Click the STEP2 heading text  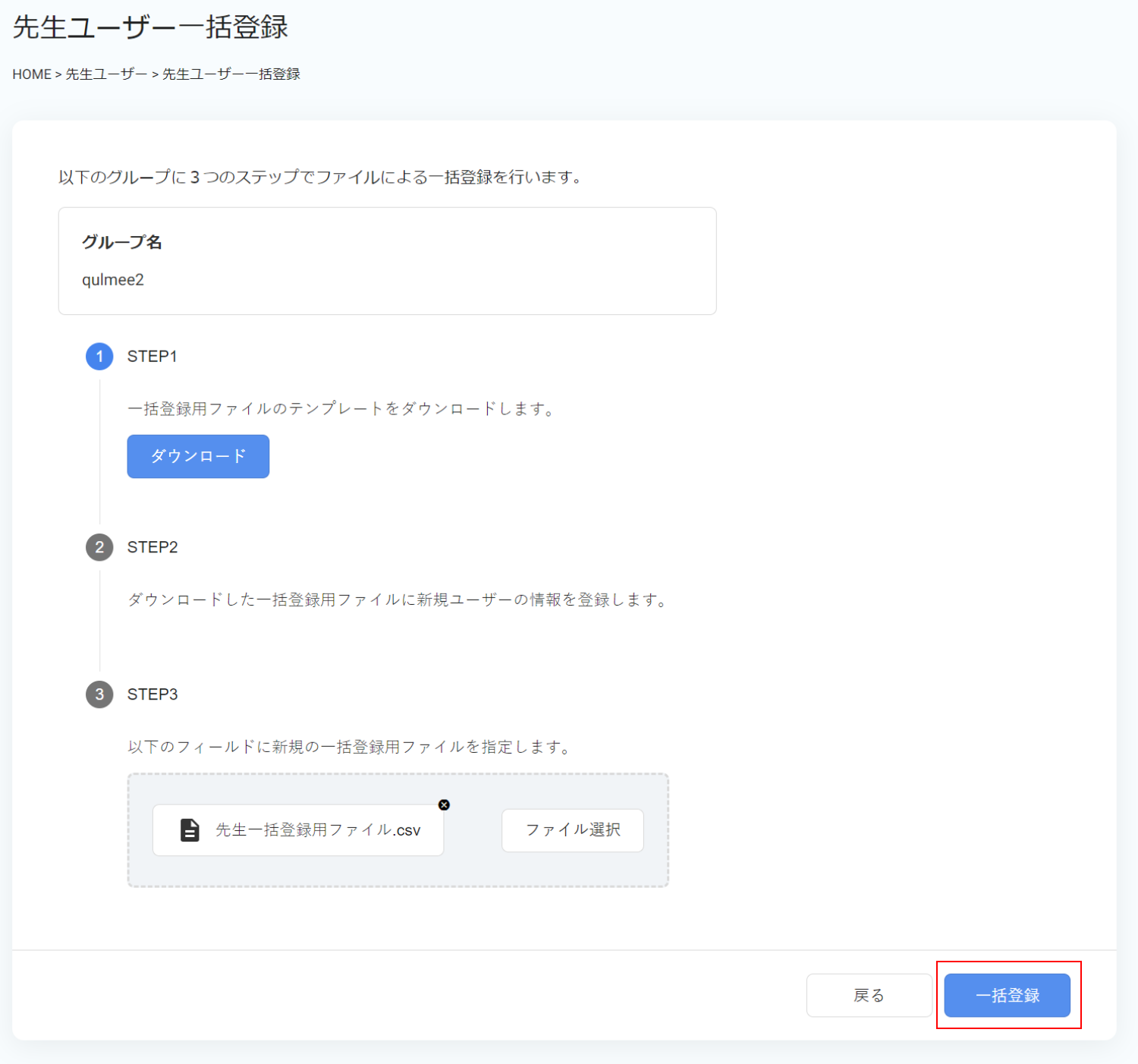coord(152,547)
